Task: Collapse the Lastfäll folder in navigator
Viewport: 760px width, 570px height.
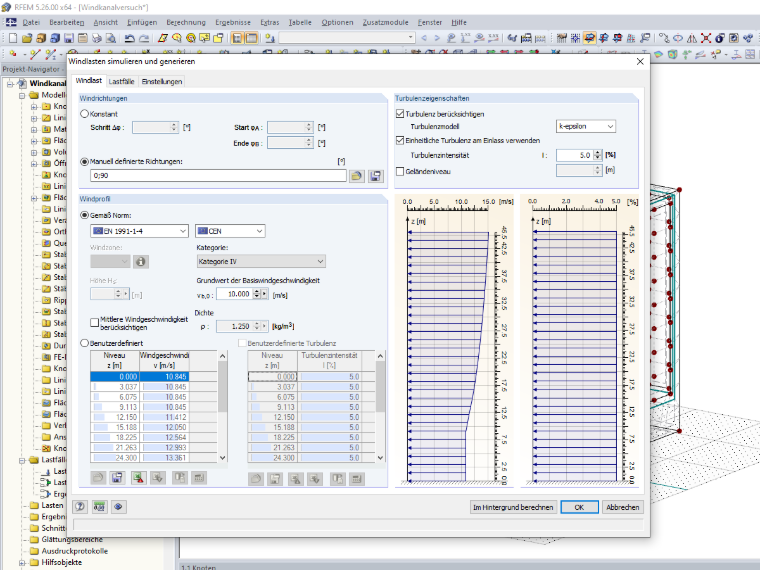Action: point(22,460)
